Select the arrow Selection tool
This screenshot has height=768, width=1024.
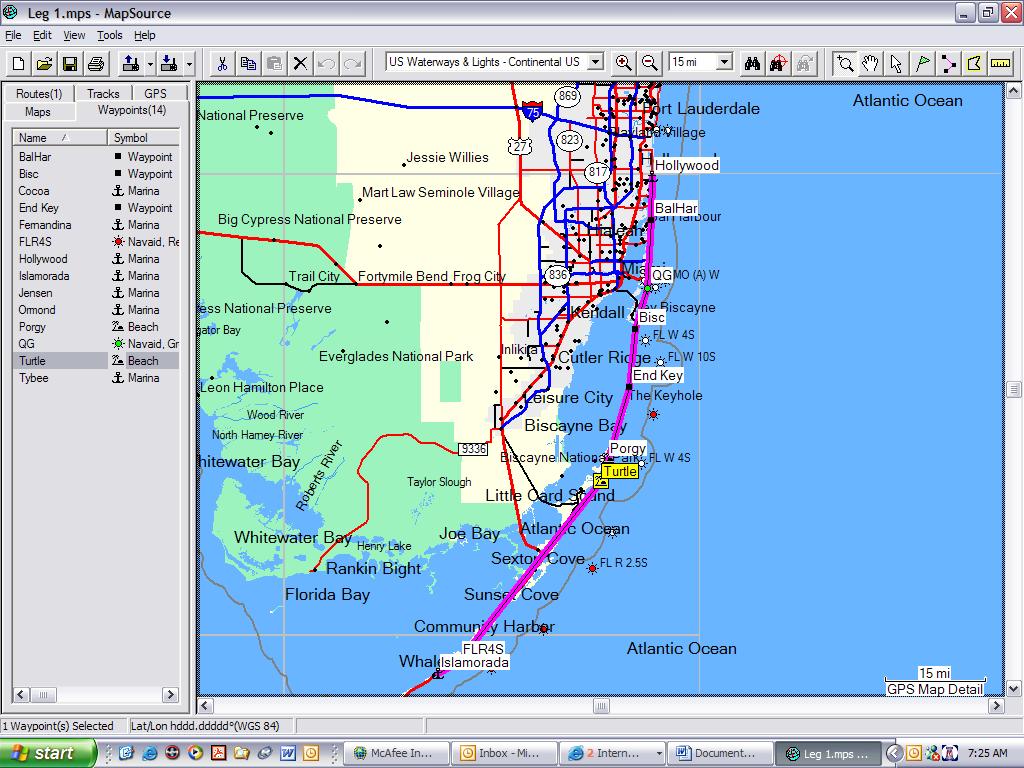(x=896, y=63)
